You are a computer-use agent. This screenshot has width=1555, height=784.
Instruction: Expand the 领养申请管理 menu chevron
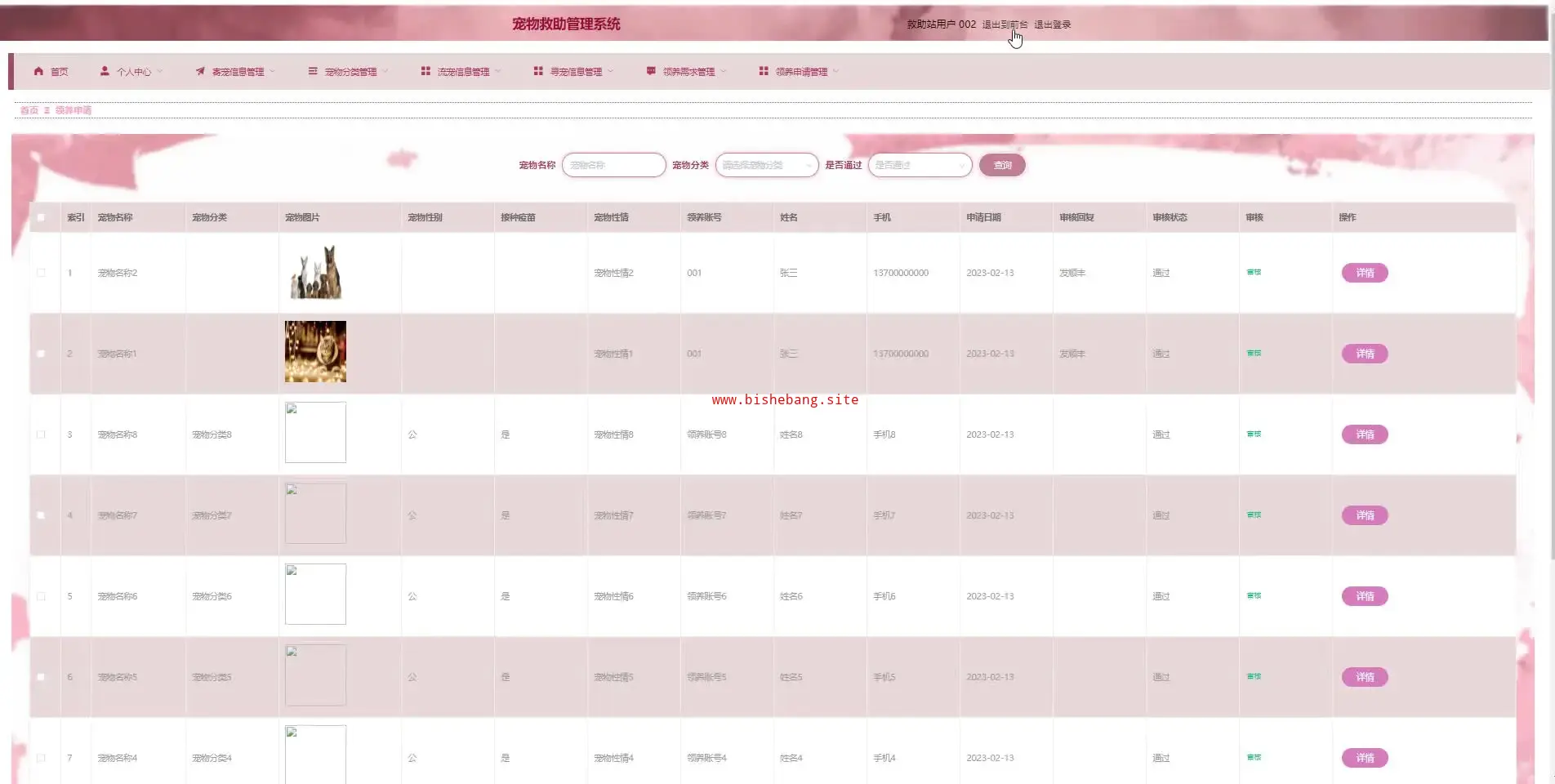point(836,71)
